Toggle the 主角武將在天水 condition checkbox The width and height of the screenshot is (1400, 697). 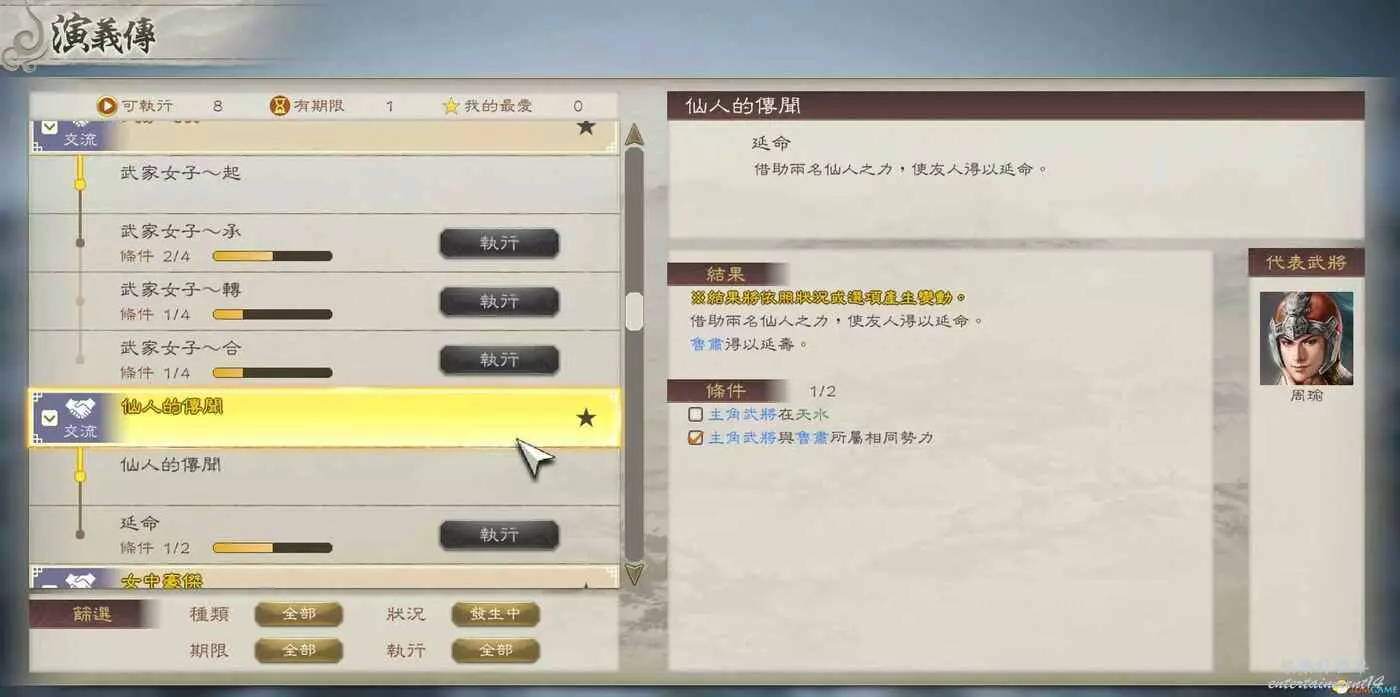[696, 414]
